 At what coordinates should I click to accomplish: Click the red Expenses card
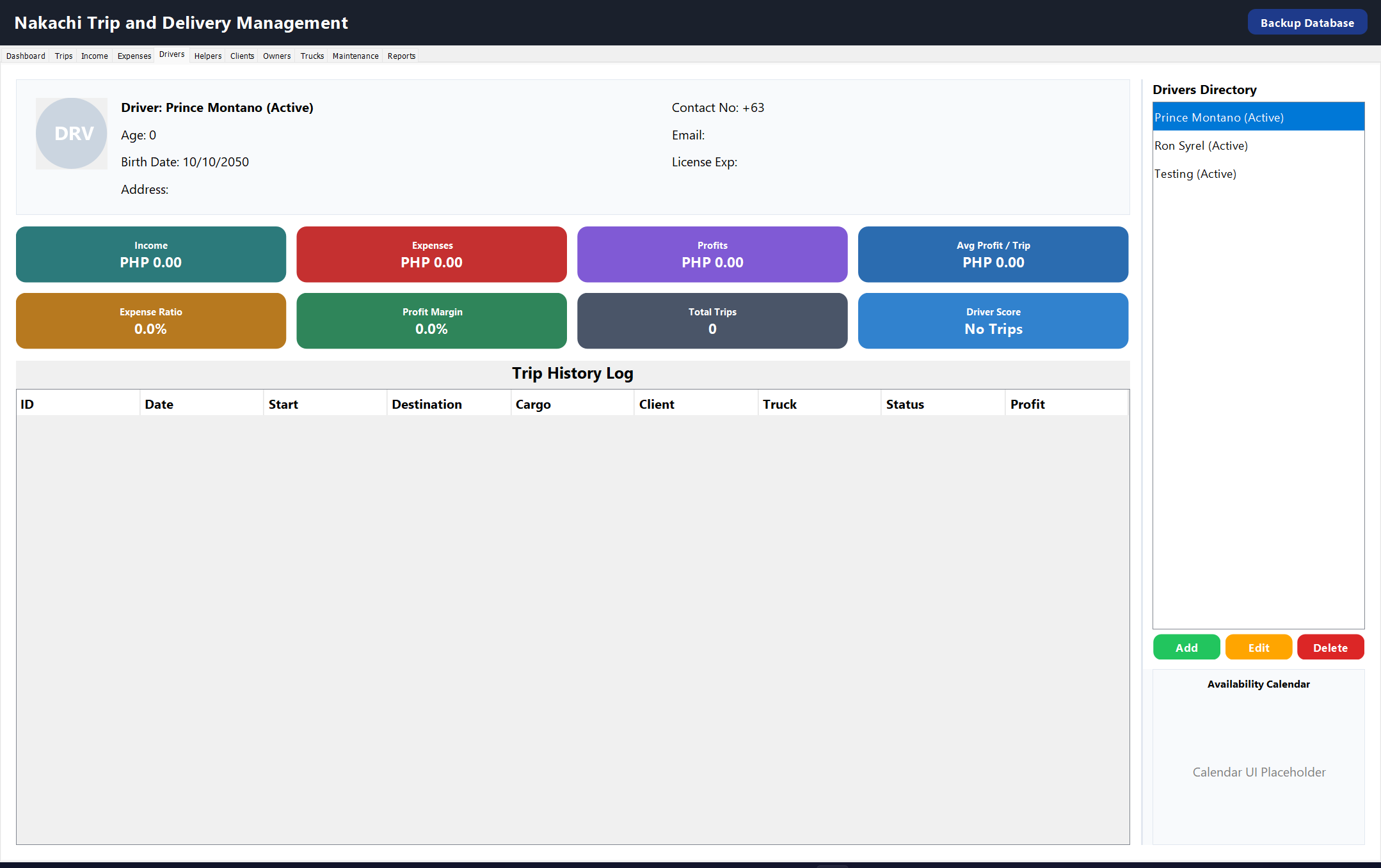click(x=431, y=255)
